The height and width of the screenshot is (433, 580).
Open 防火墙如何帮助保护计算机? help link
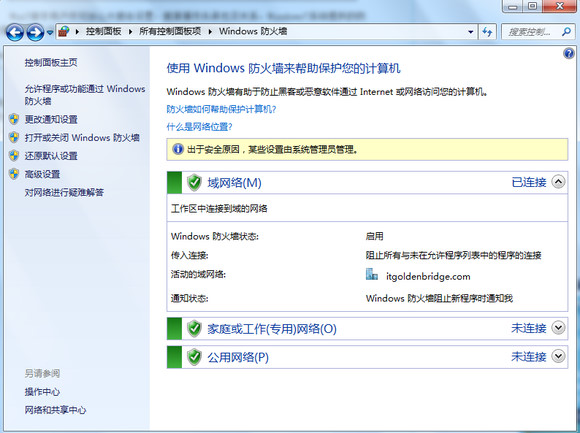(221, 109)
